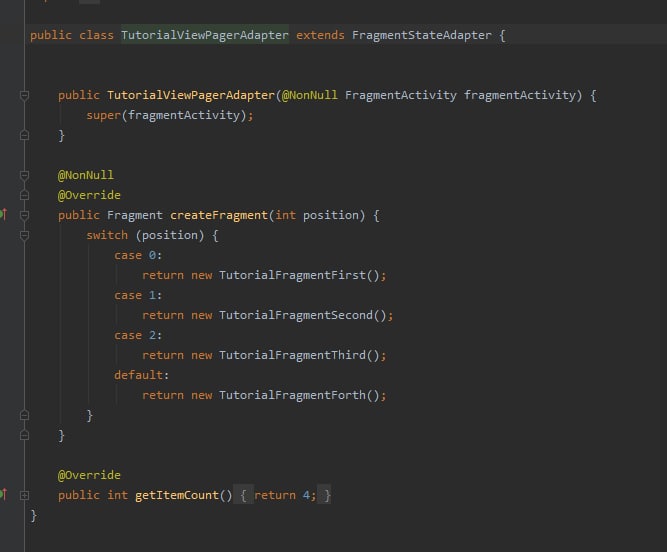
Task: Click the second @Override annotation above getItemCount
Action: click(89, 475)
